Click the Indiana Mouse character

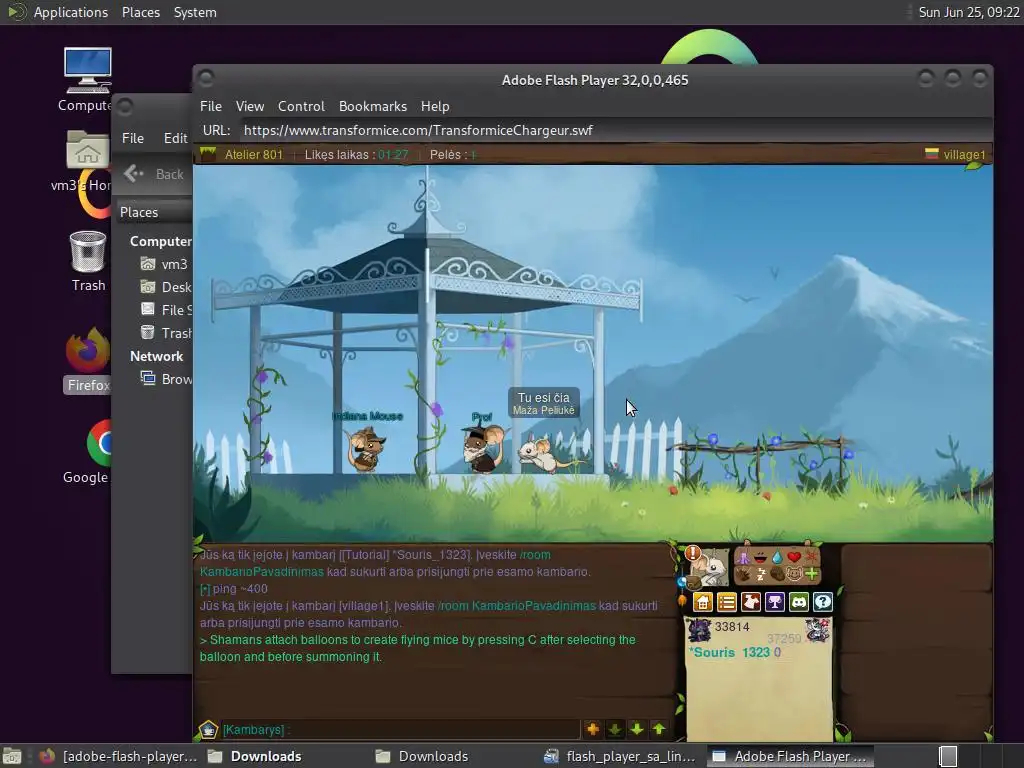367,449
